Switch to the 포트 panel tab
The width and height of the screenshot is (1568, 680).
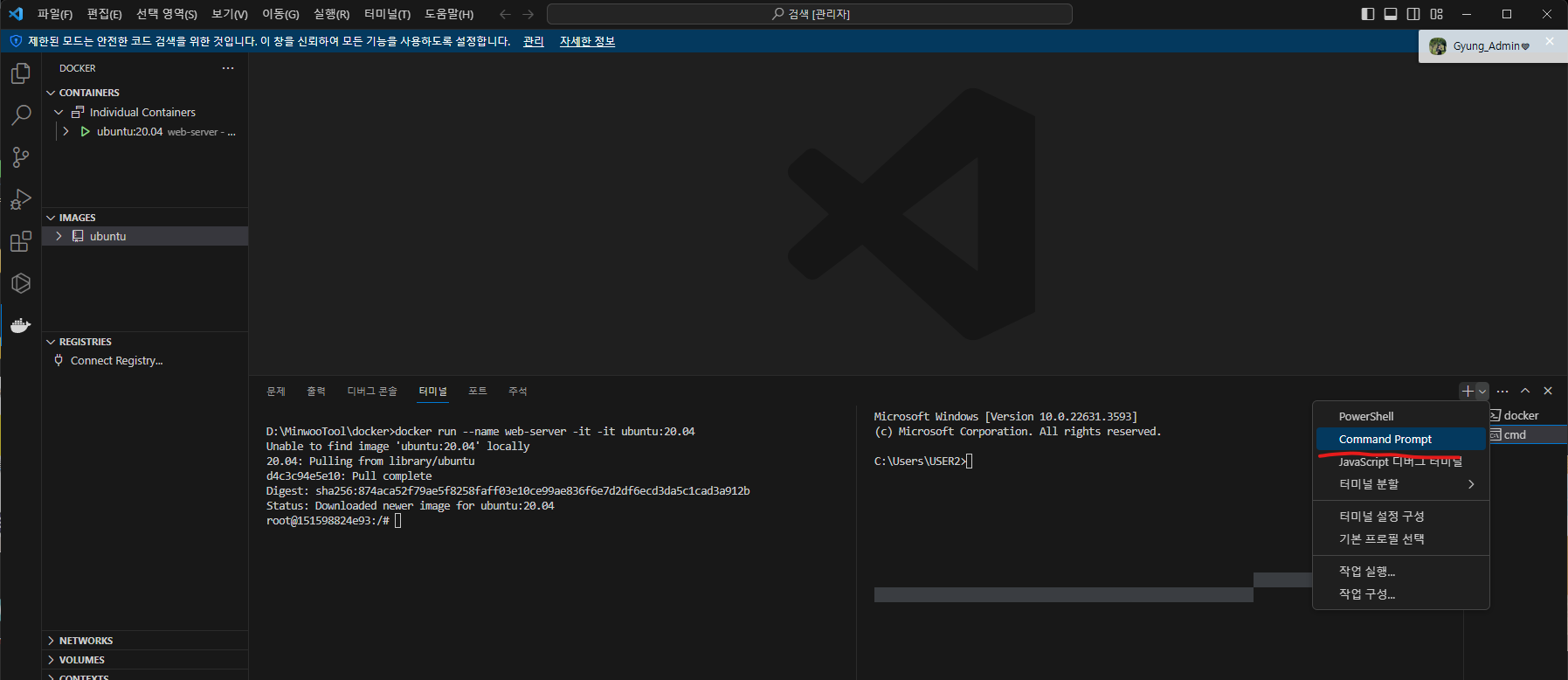pos(478,392)
